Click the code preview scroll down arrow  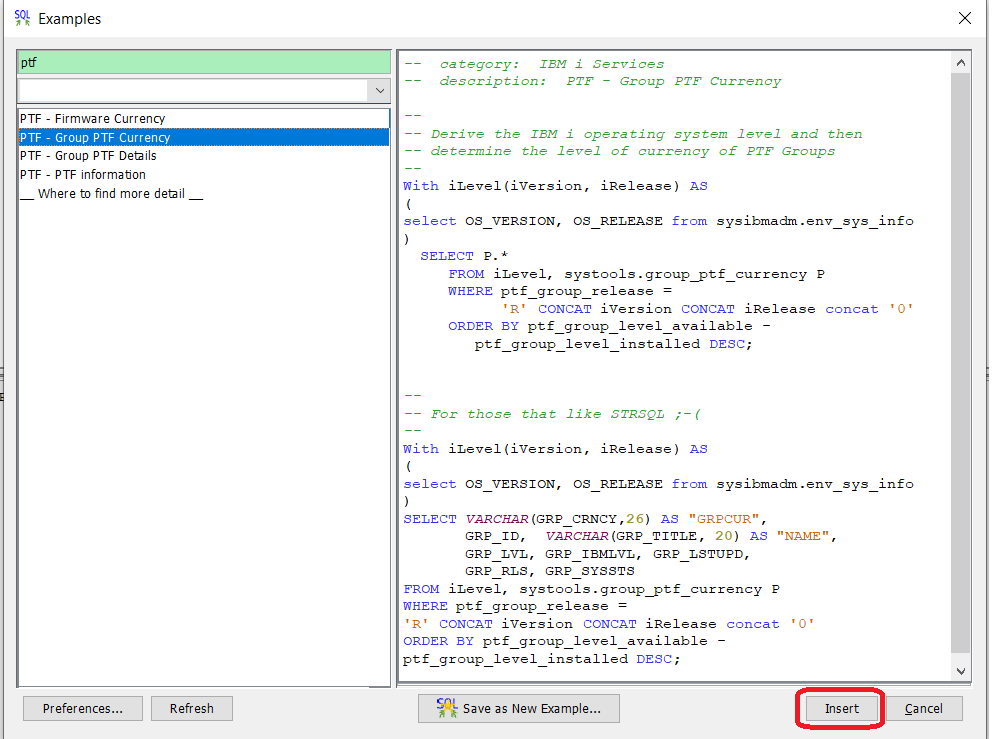point(961,671)
